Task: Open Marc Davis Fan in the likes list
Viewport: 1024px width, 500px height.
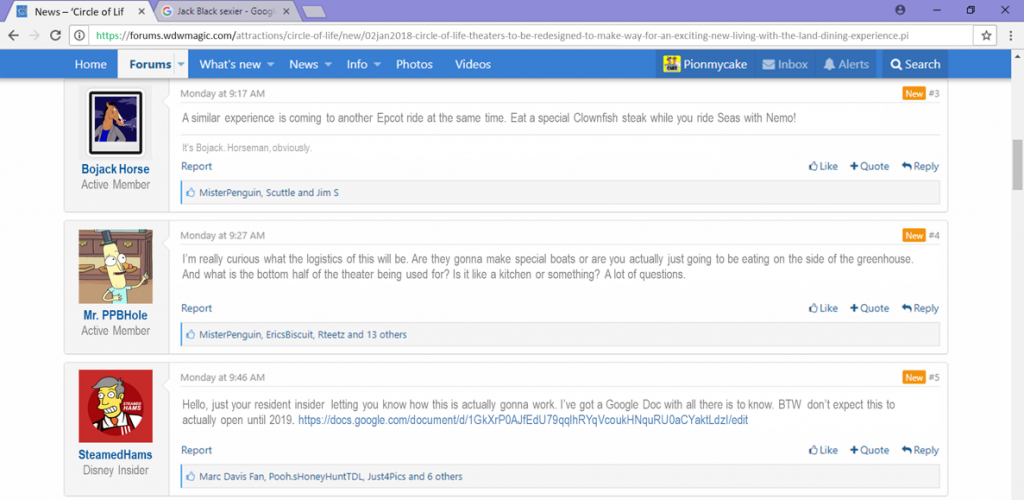Action: click(231, 477)
